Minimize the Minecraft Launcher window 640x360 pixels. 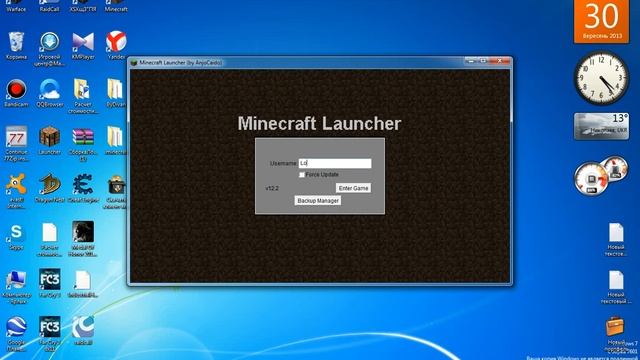click(471, 61)
